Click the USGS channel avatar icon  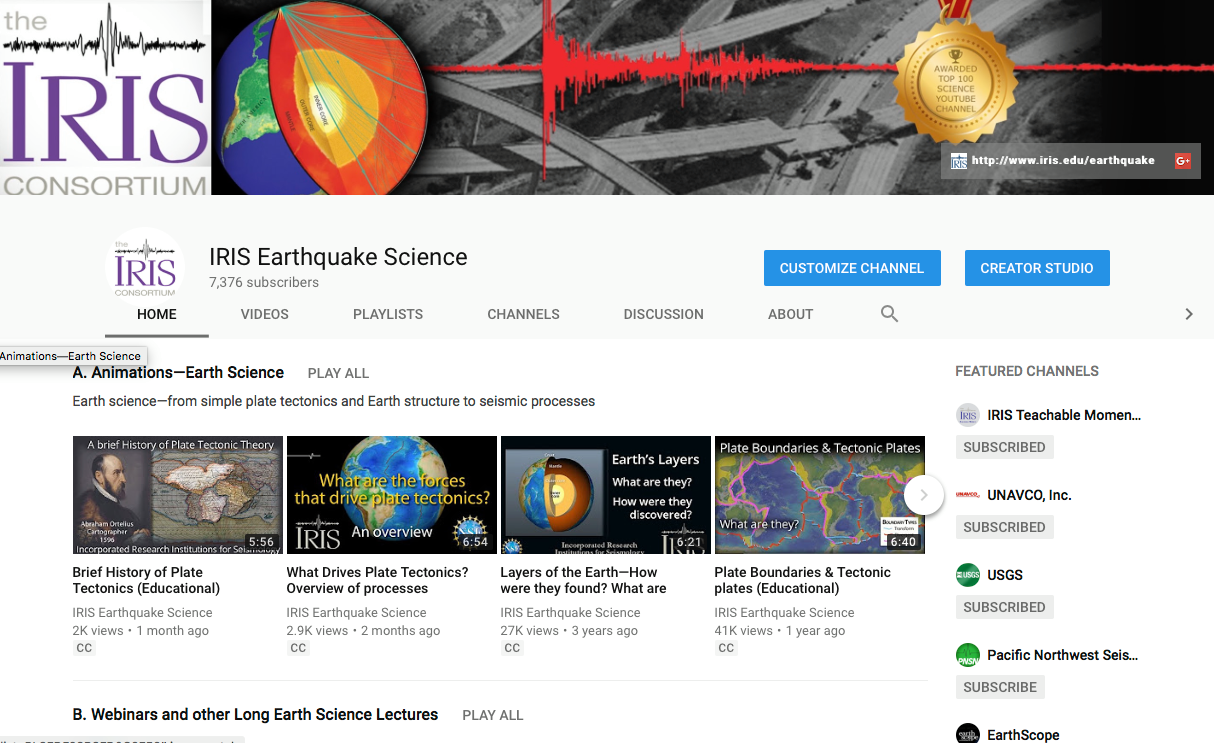(967, 575)
